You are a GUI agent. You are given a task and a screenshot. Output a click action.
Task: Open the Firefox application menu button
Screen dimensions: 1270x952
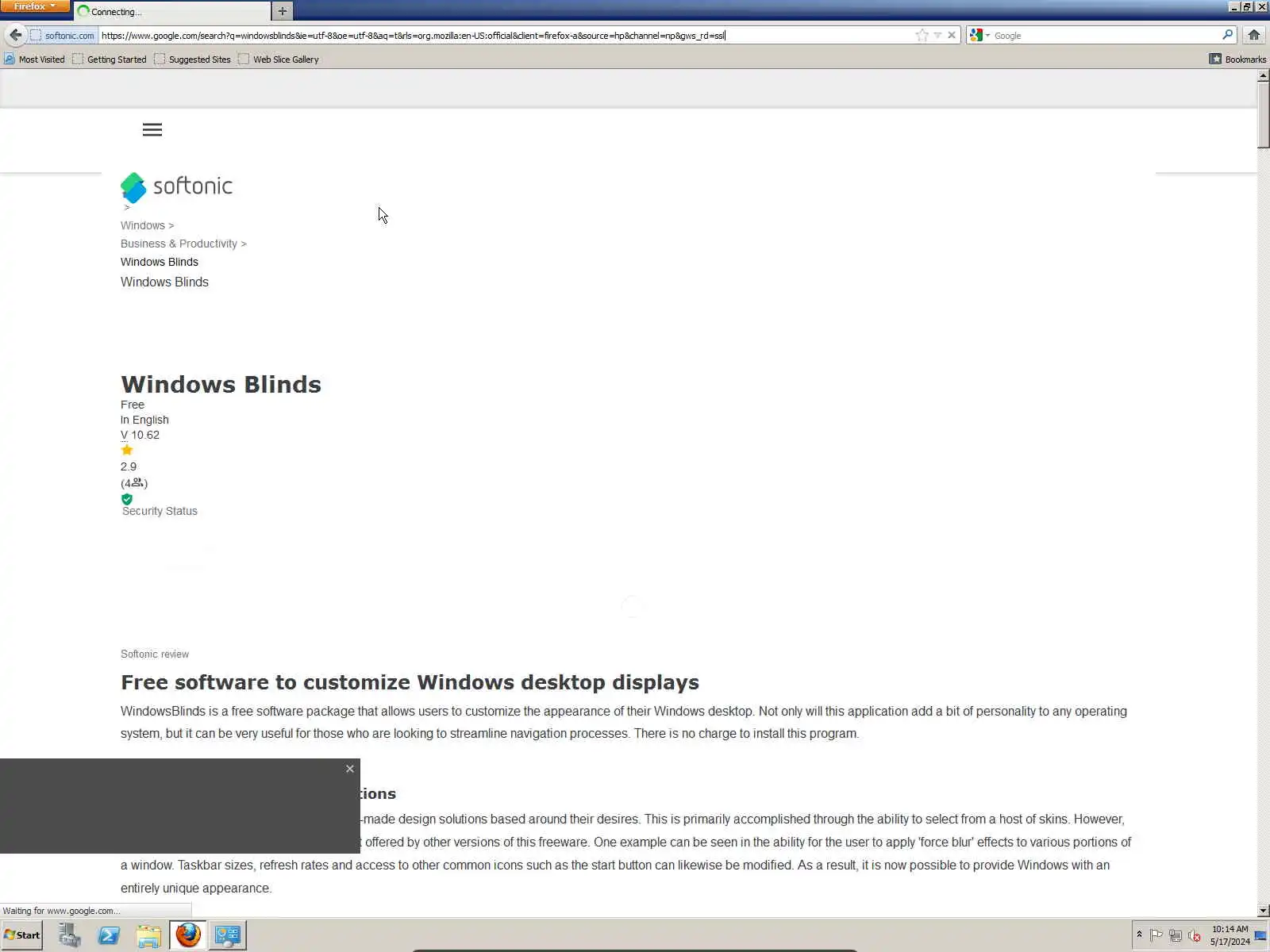coord(35,6)
